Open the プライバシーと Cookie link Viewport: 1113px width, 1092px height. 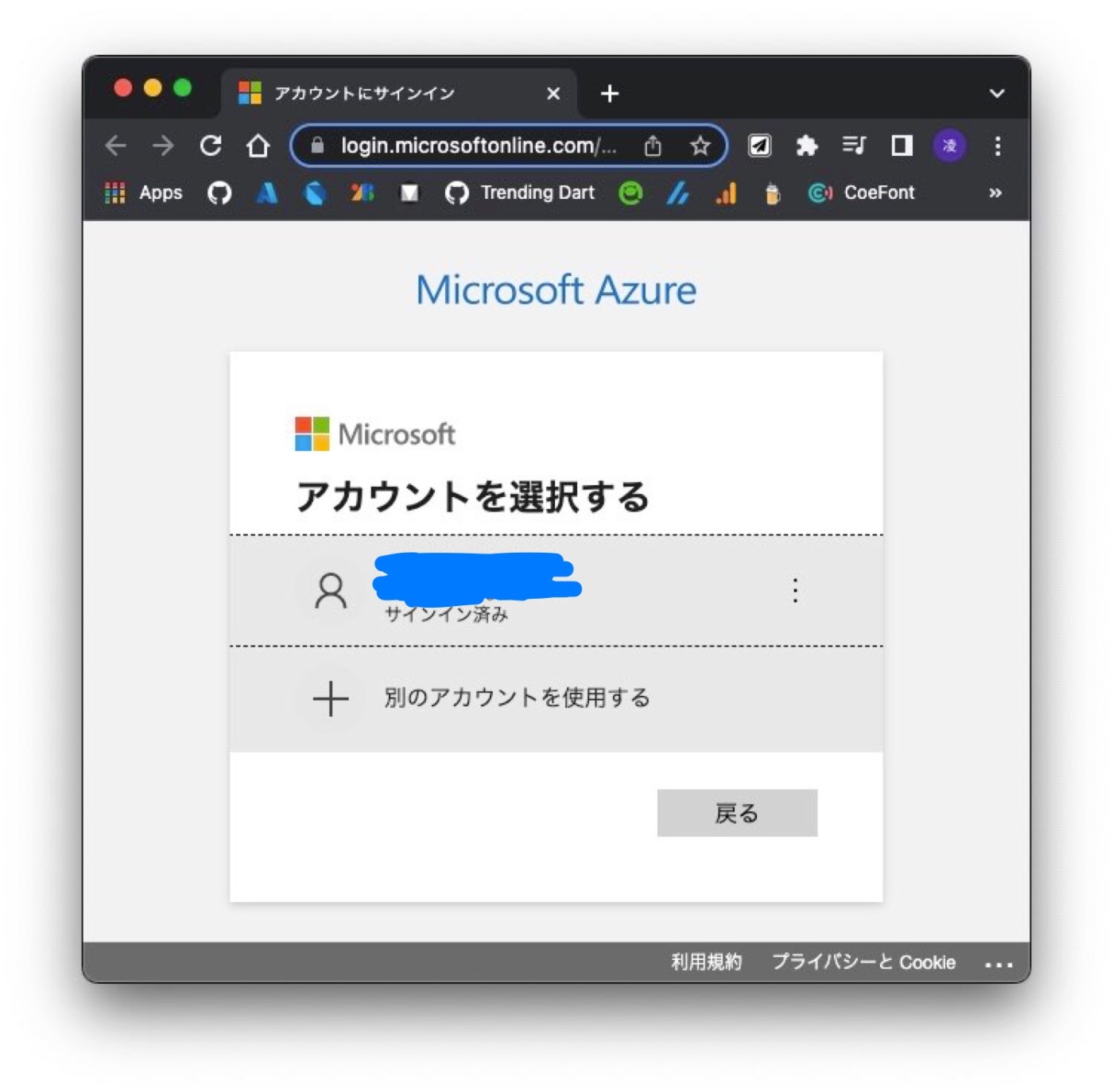coord(863,962)
